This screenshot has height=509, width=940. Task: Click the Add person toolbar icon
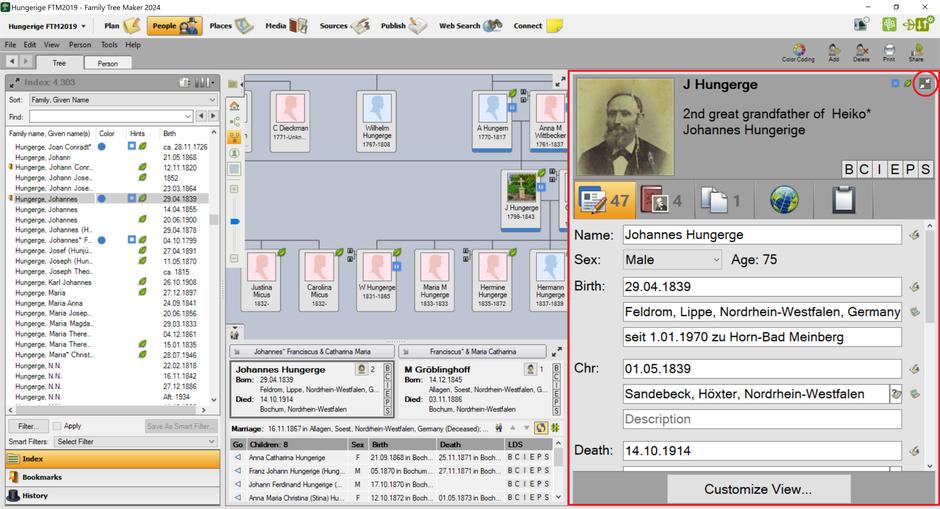tap(833, 53)
